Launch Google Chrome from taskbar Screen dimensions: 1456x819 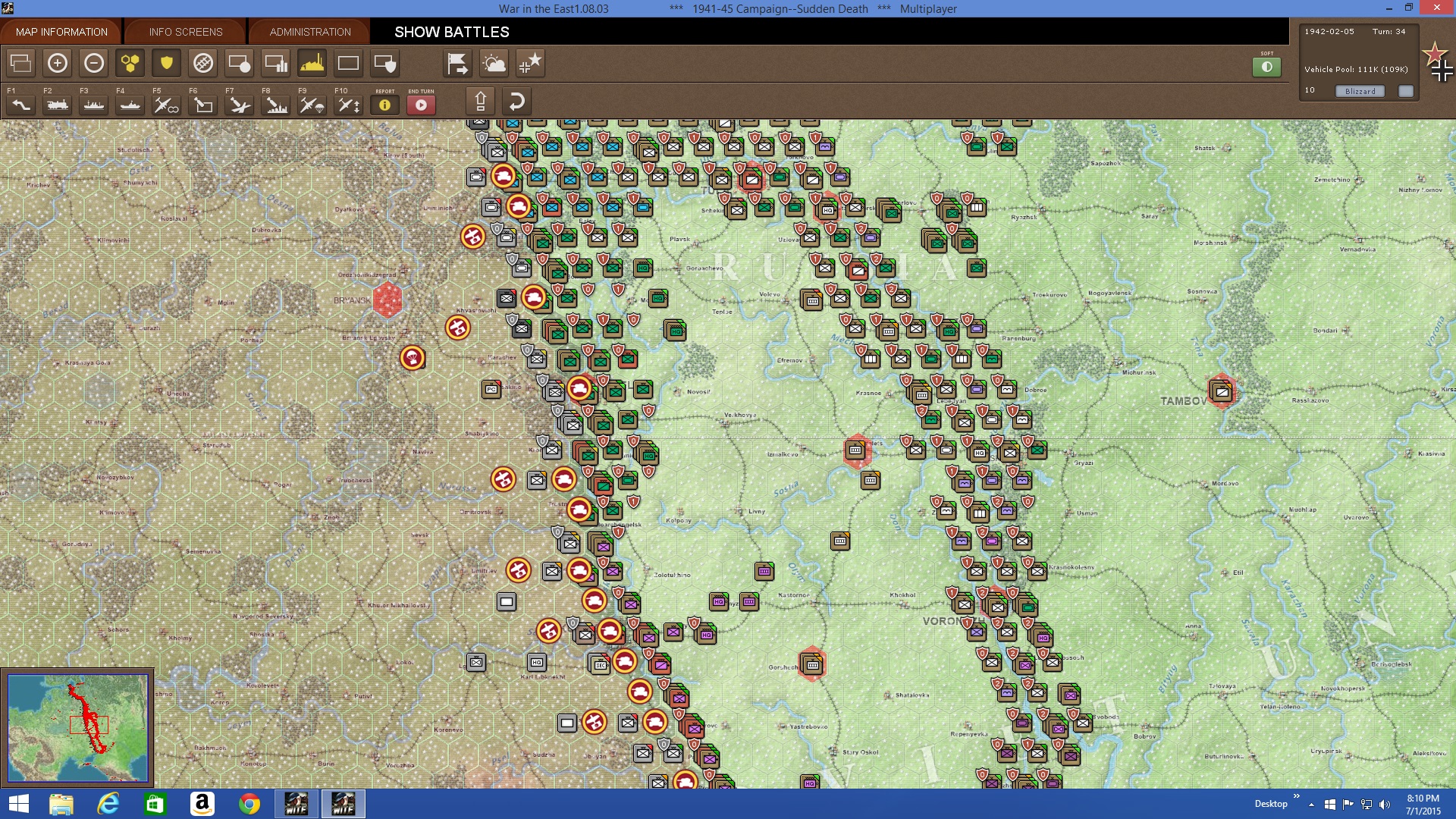coord(249,804)
